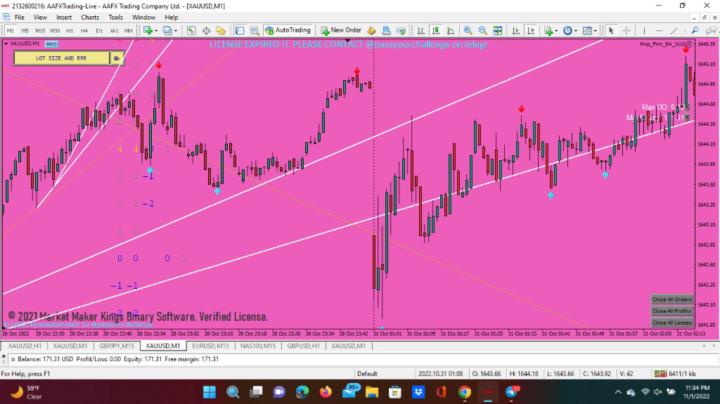This screenshot has width=720, height=404.
Task: Toggle the Chart Shift icon
Action: (530, 31)
